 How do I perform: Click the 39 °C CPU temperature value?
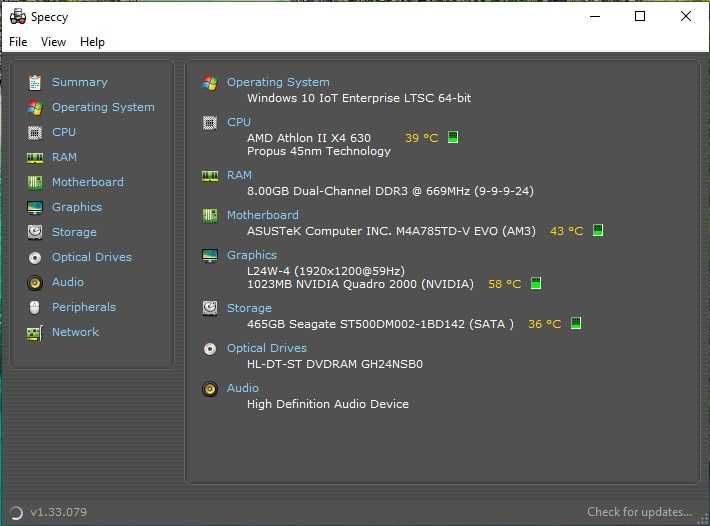(x=422, y=138)
